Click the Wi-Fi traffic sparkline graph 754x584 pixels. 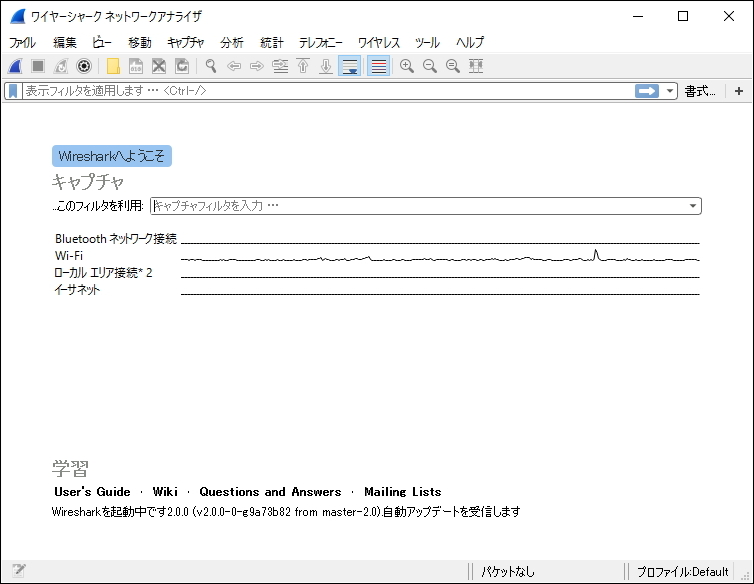coord(440,256)
